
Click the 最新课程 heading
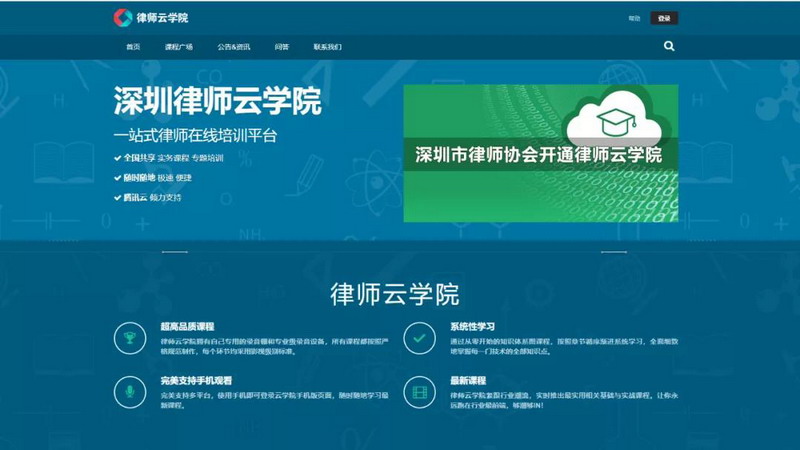[x=468, y=381]
